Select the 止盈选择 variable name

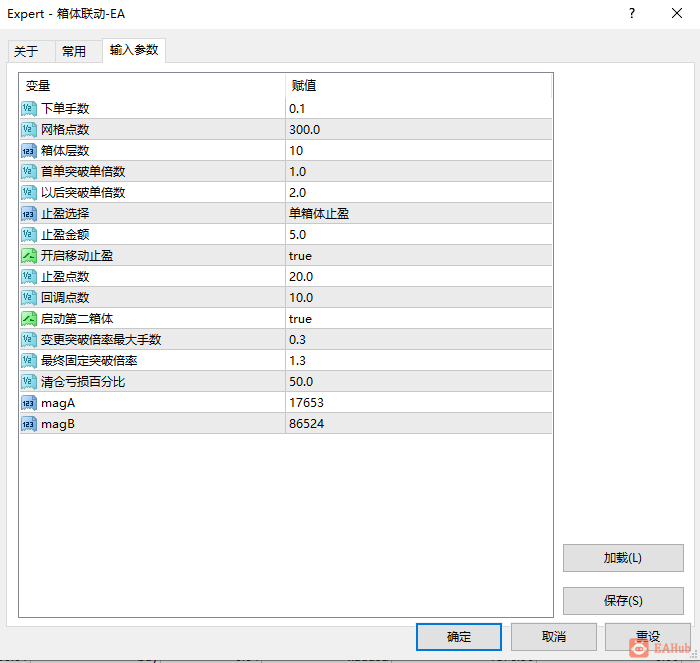pos(65,213)
